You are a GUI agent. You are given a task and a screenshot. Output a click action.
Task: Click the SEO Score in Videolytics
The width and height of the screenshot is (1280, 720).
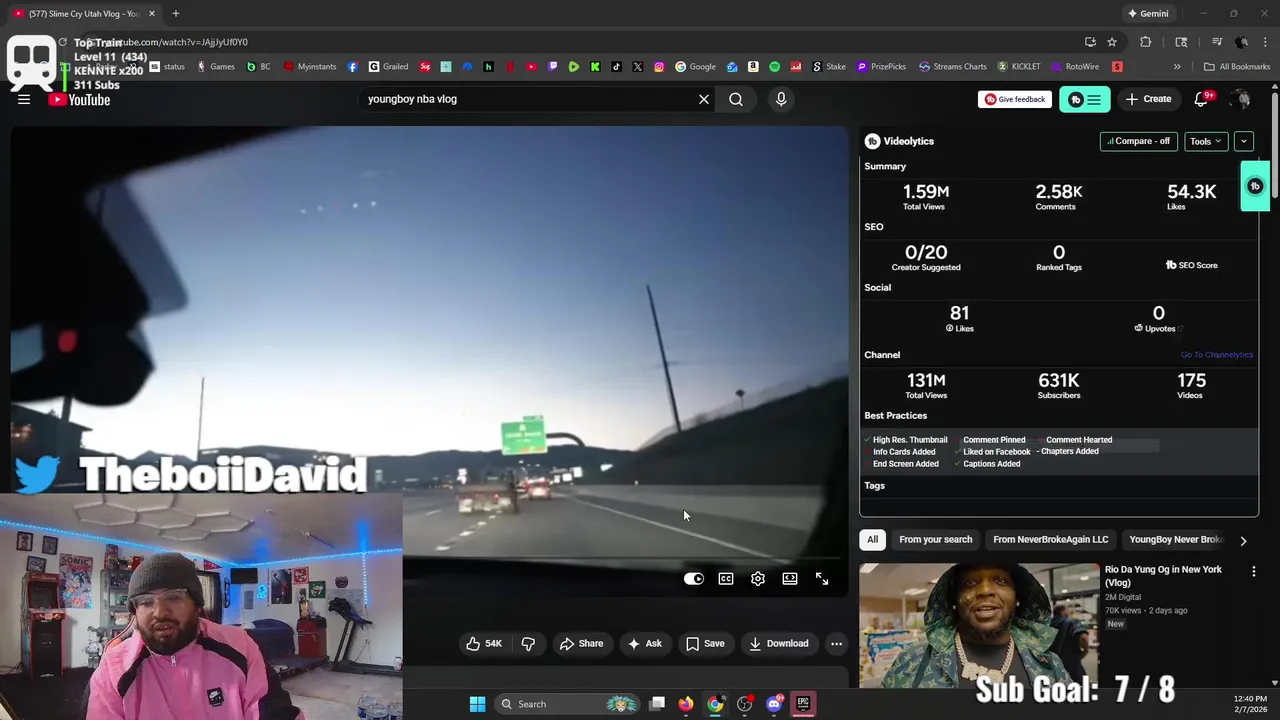coord(1192,265)
